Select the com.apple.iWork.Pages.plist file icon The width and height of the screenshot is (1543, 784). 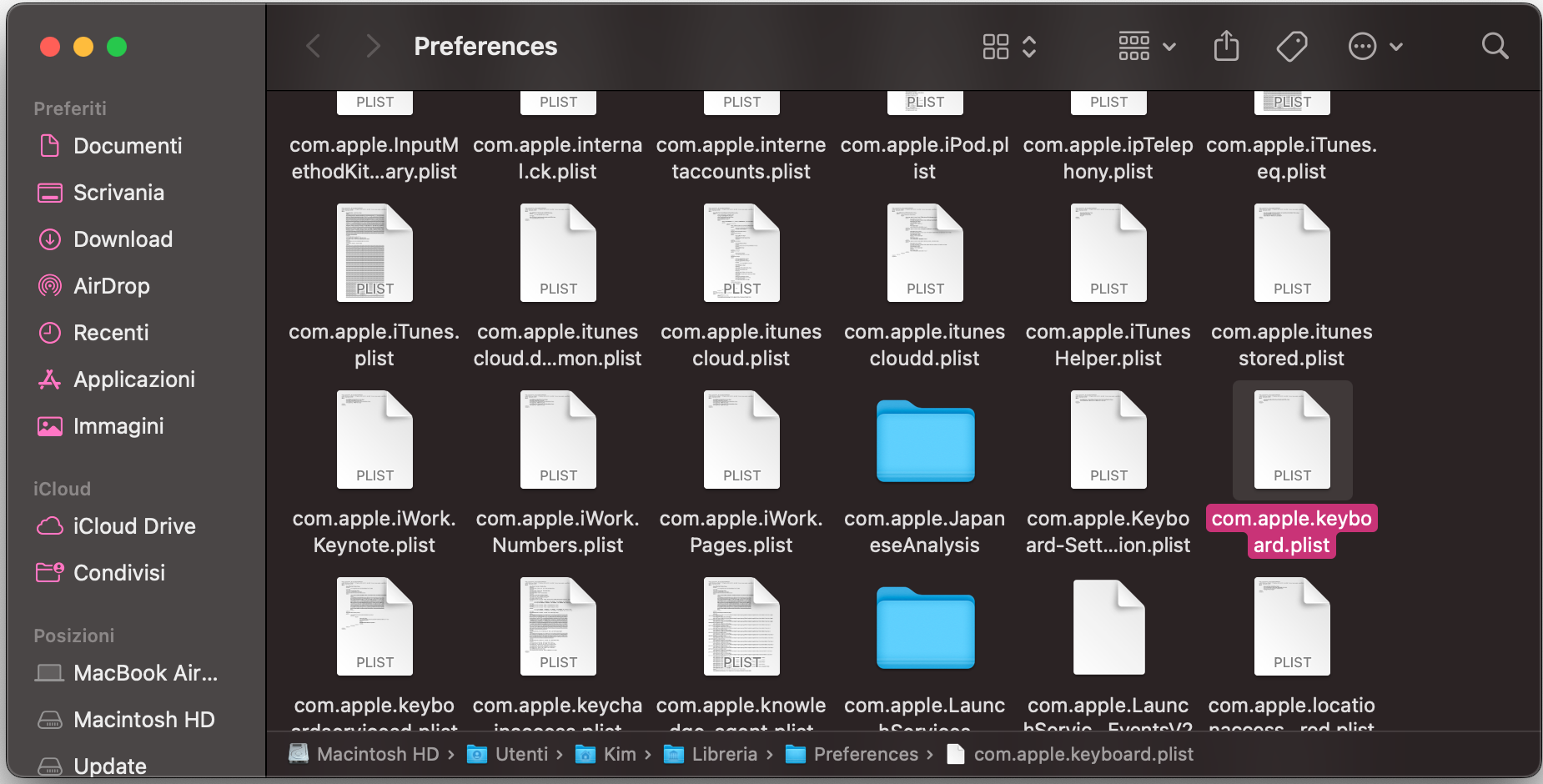pos(741,440)
